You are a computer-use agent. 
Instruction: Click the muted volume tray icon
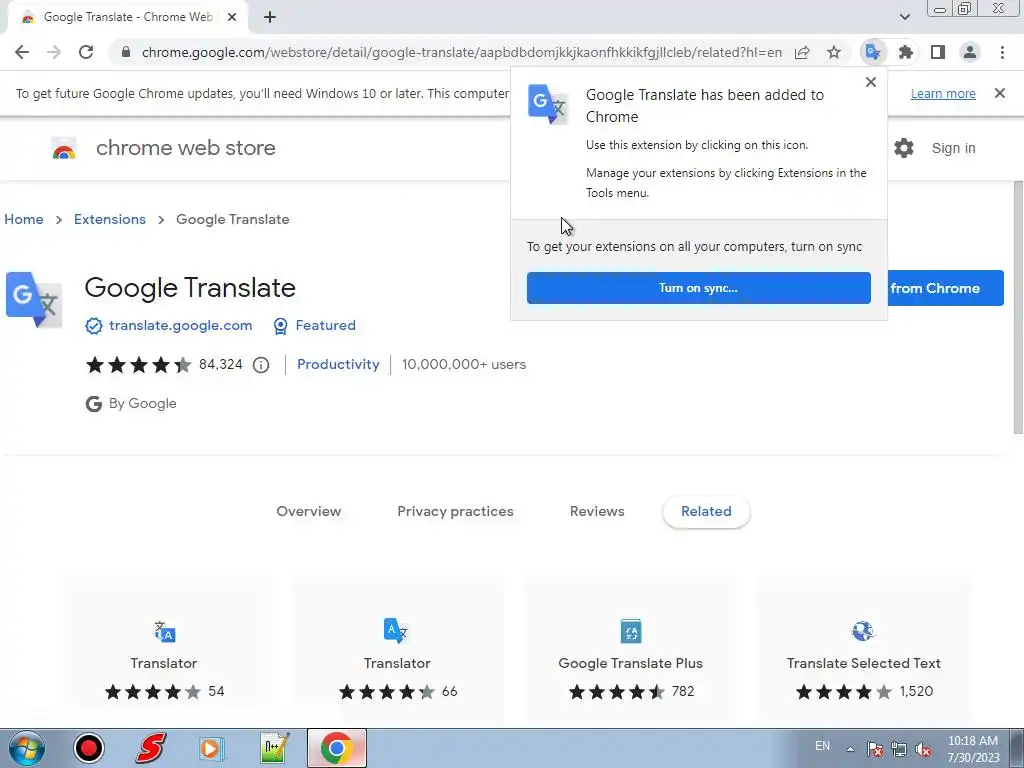(x=923, y=750)
